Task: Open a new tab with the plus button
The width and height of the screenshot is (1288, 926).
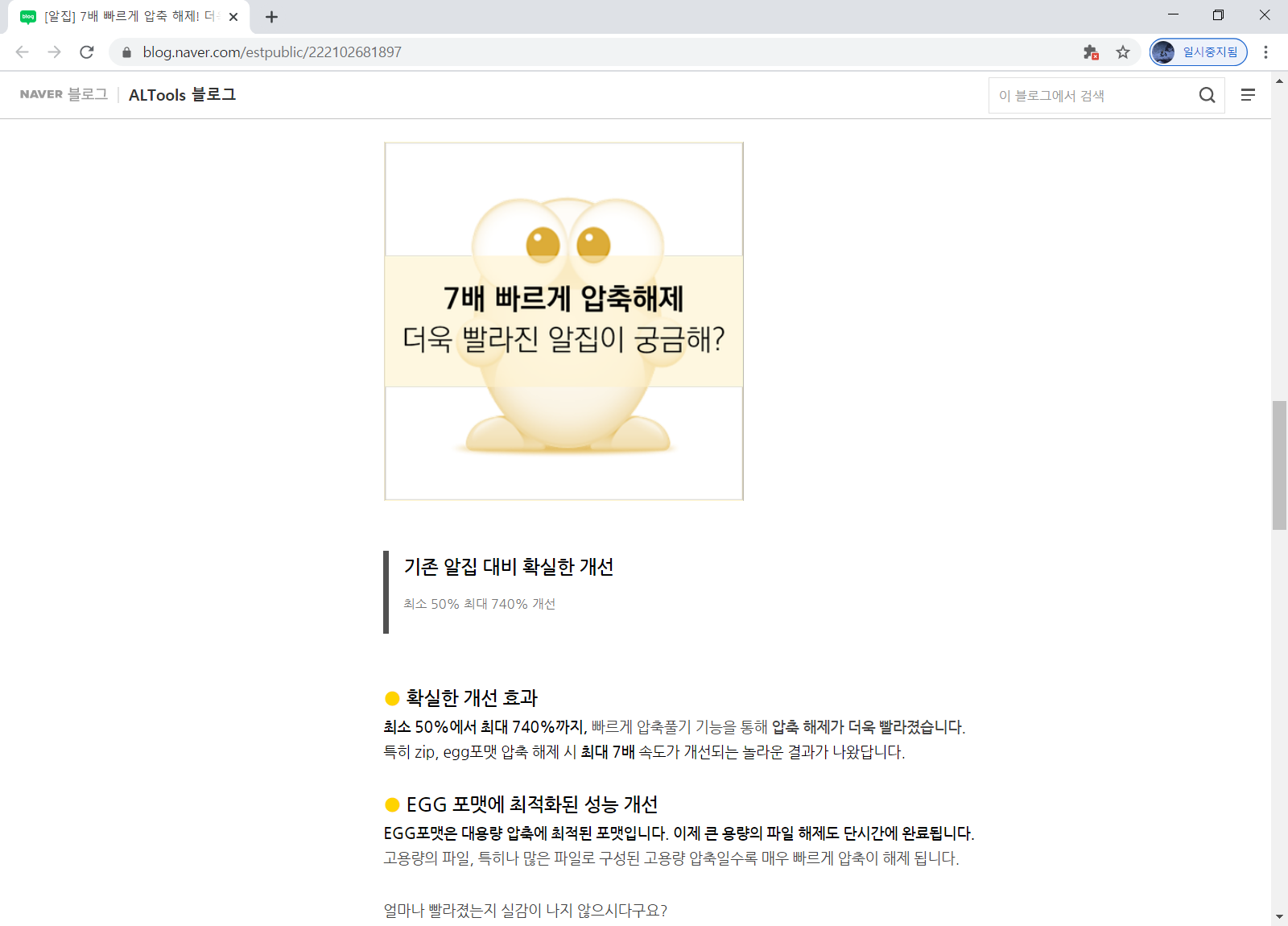Action: 271,17
